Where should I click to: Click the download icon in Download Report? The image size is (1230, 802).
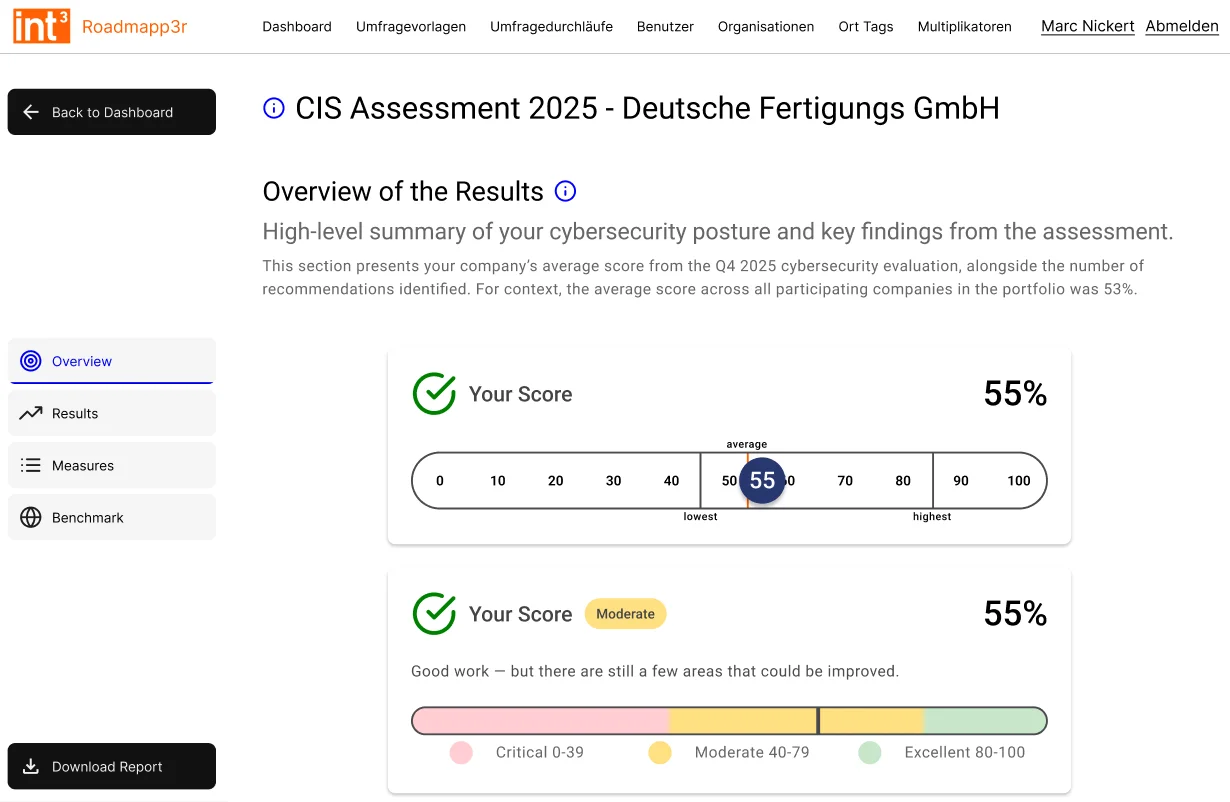(31, 766)
